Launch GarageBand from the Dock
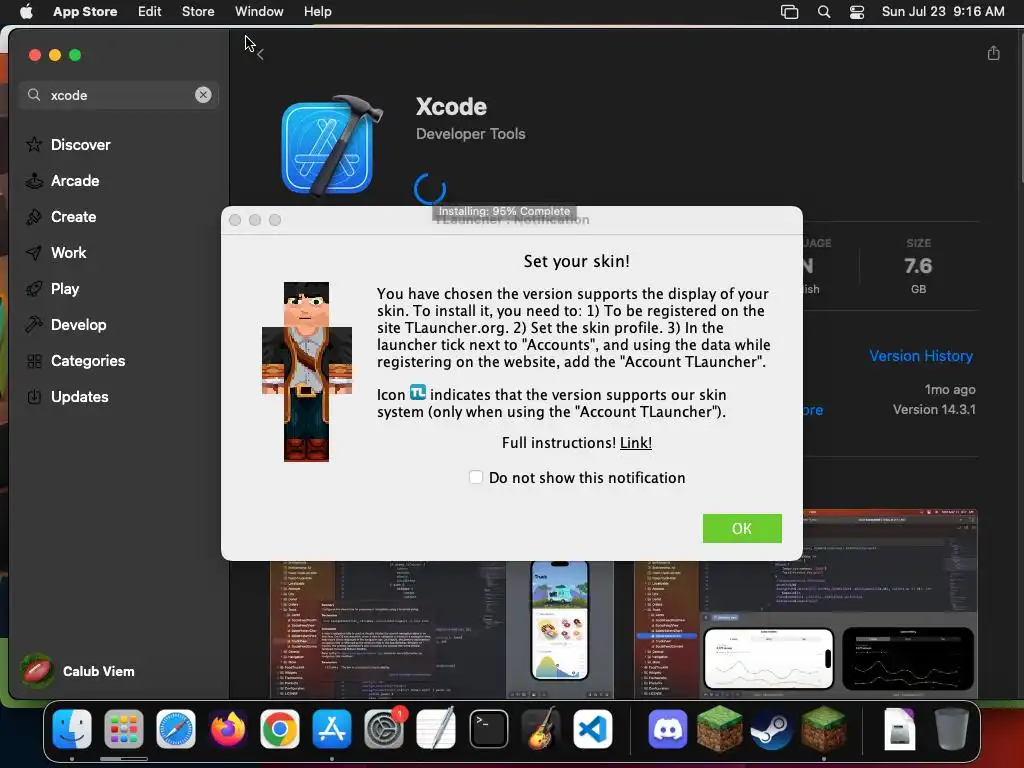The width and height of the screenshot is (1024, 768). [541, 729]
